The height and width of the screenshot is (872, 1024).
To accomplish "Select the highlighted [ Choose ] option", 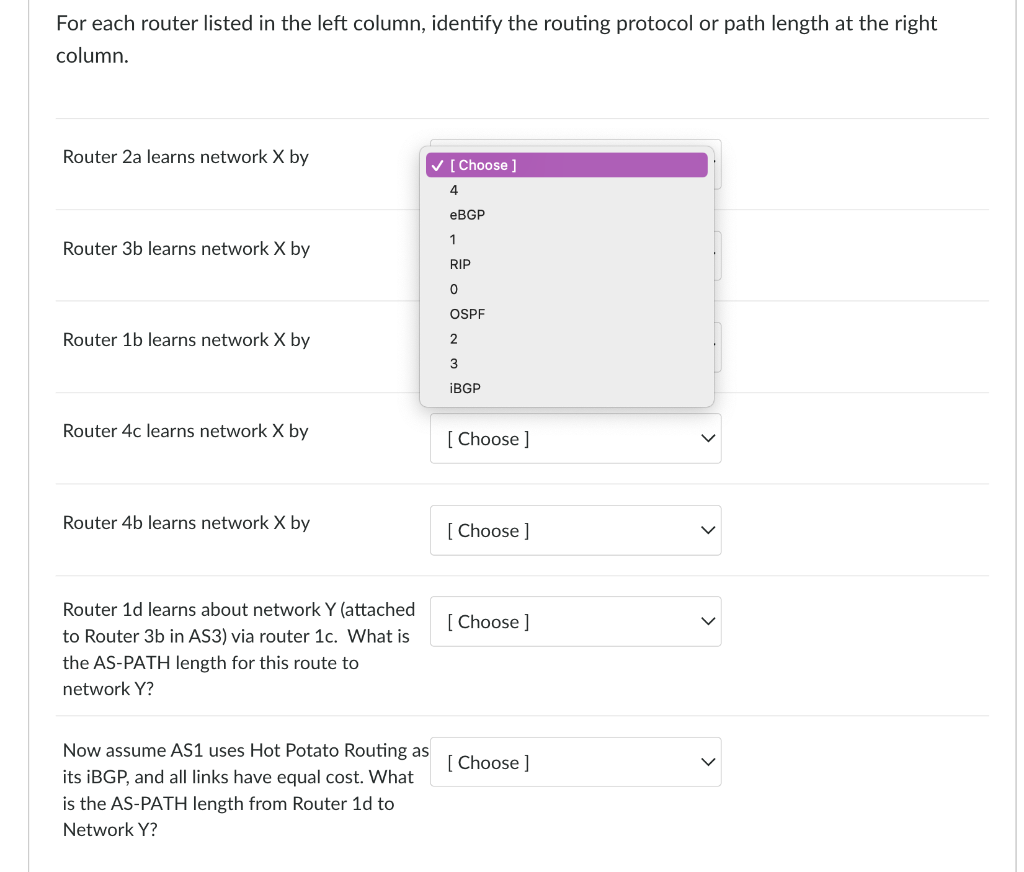I will click(566, 165).
